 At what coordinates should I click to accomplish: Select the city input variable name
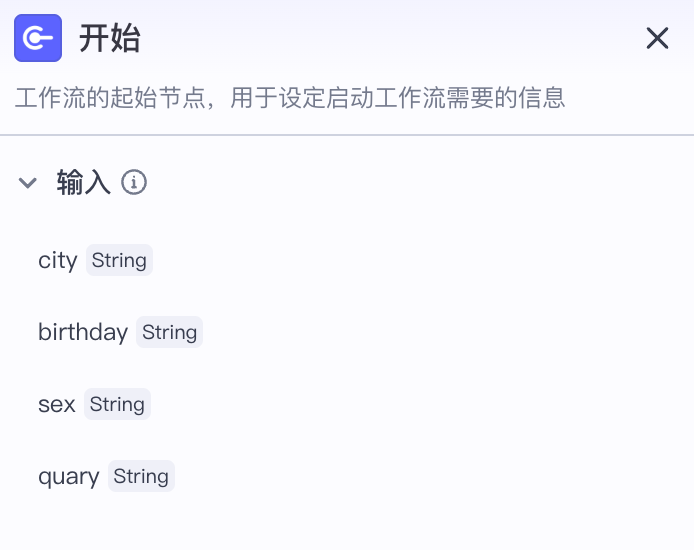tap(58, 260)
